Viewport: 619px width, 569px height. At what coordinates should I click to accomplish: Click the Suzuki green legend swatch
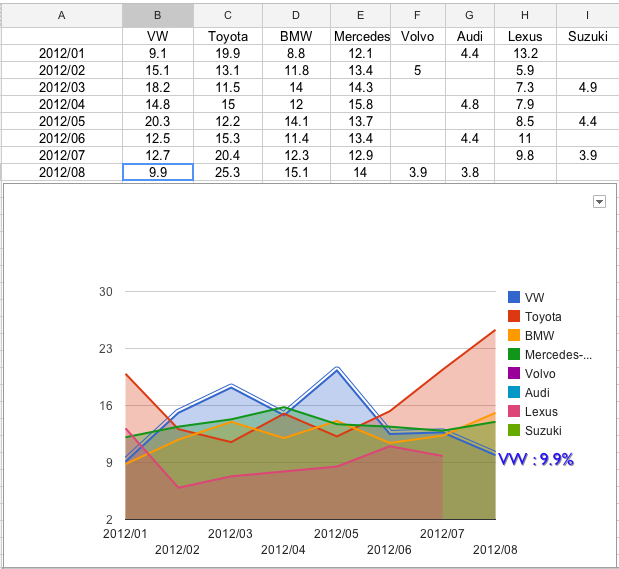(x=514, y=430)
